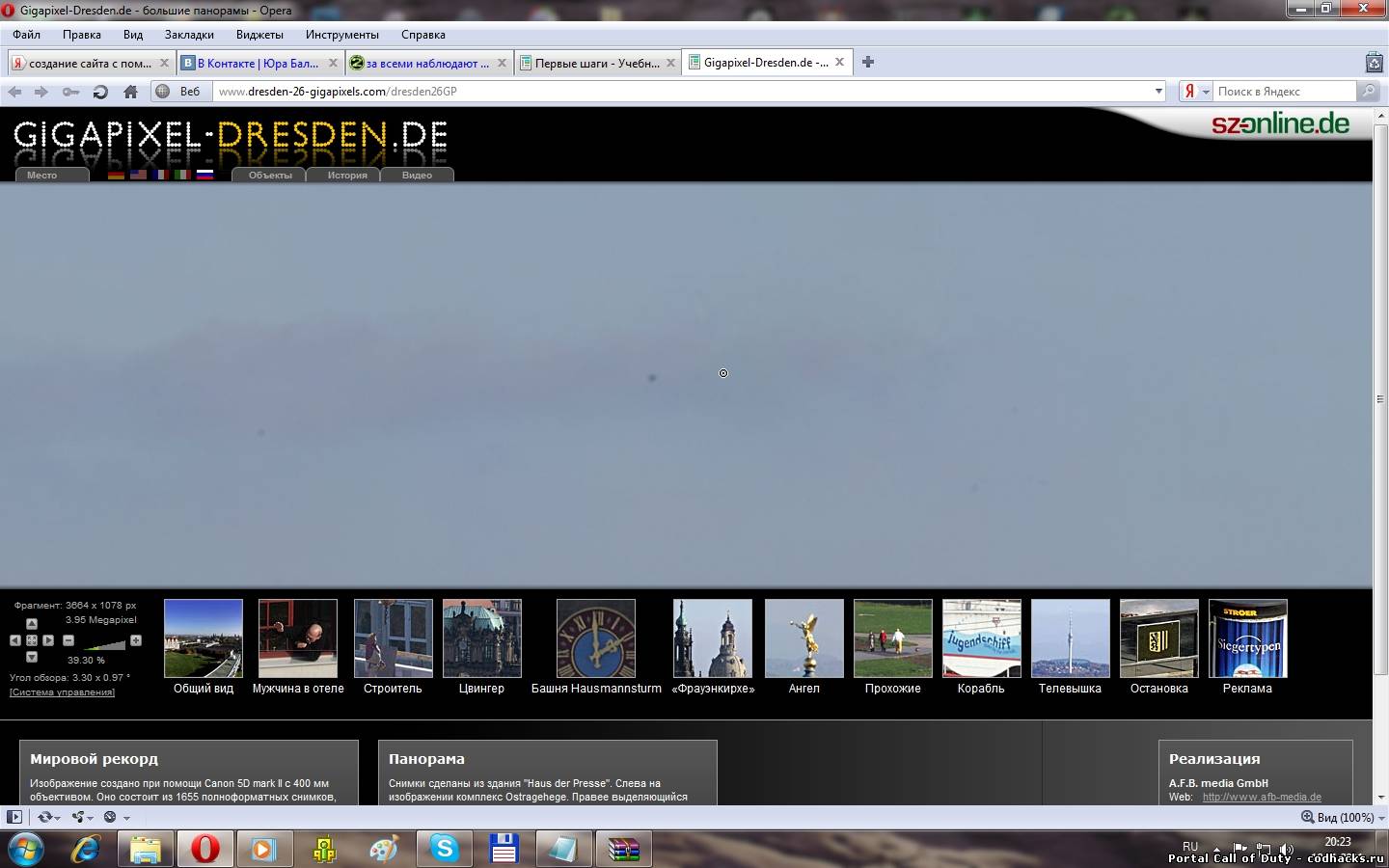Viewport: 1389px width, 868px height.
Task: Open Skype from the taskbar
Action: point(445,849)
